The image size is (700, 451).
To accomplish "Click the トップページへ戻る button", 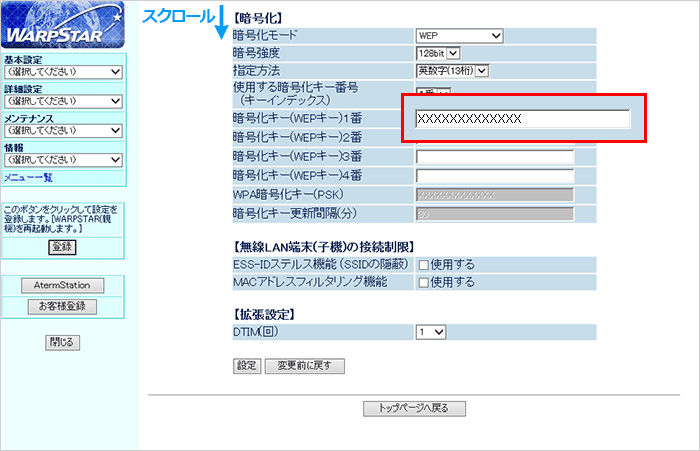I will coord(414,409).
